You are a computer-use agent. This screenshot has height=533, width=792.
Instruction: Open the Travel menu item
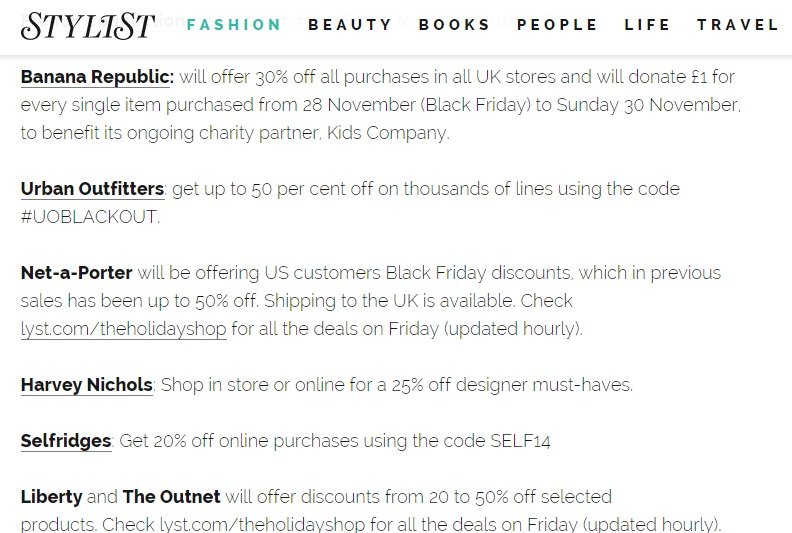738,25
